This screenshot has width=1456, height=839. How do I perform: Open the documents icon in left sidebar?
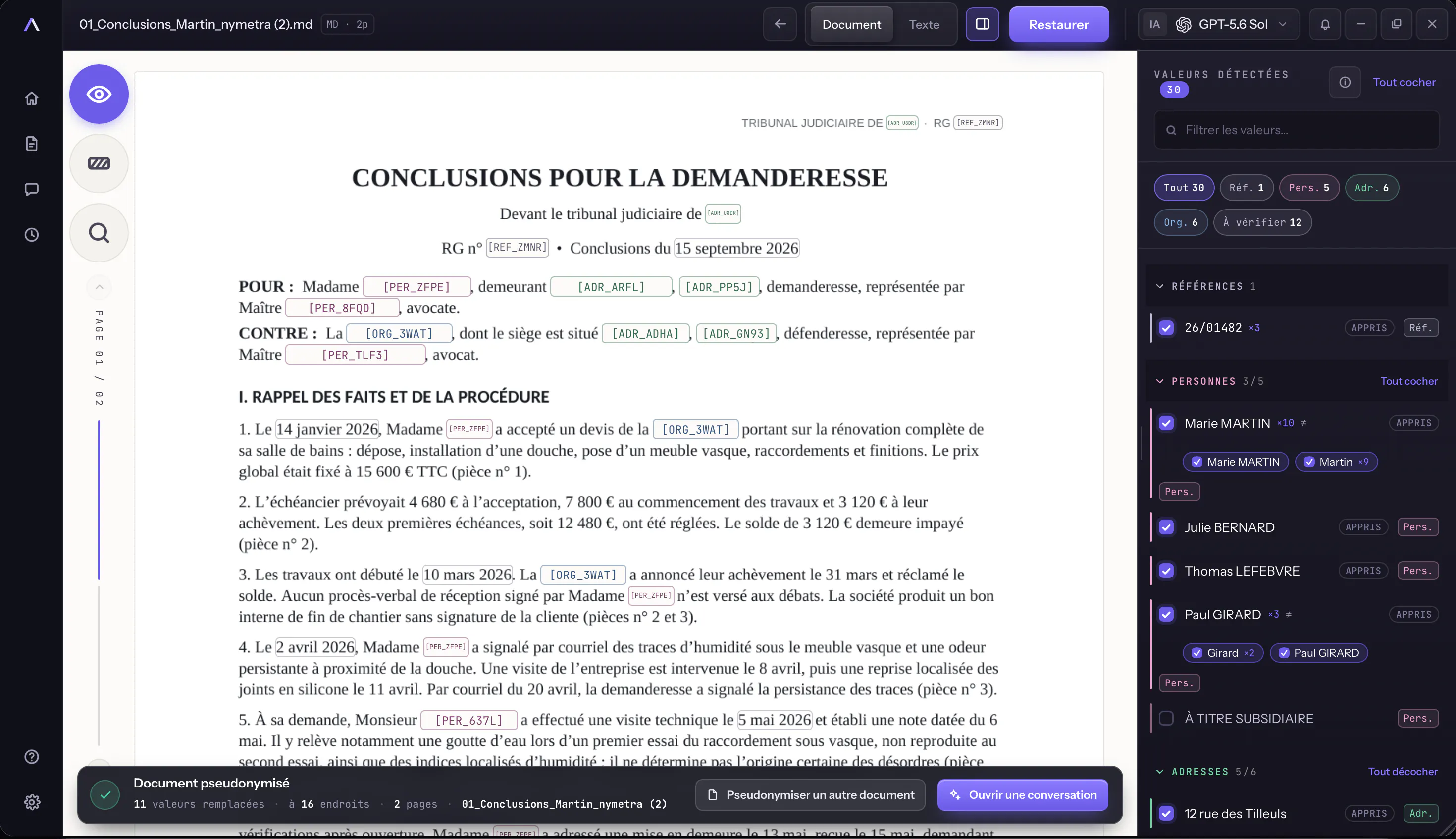pyautogui.click(x=32, y=144)
